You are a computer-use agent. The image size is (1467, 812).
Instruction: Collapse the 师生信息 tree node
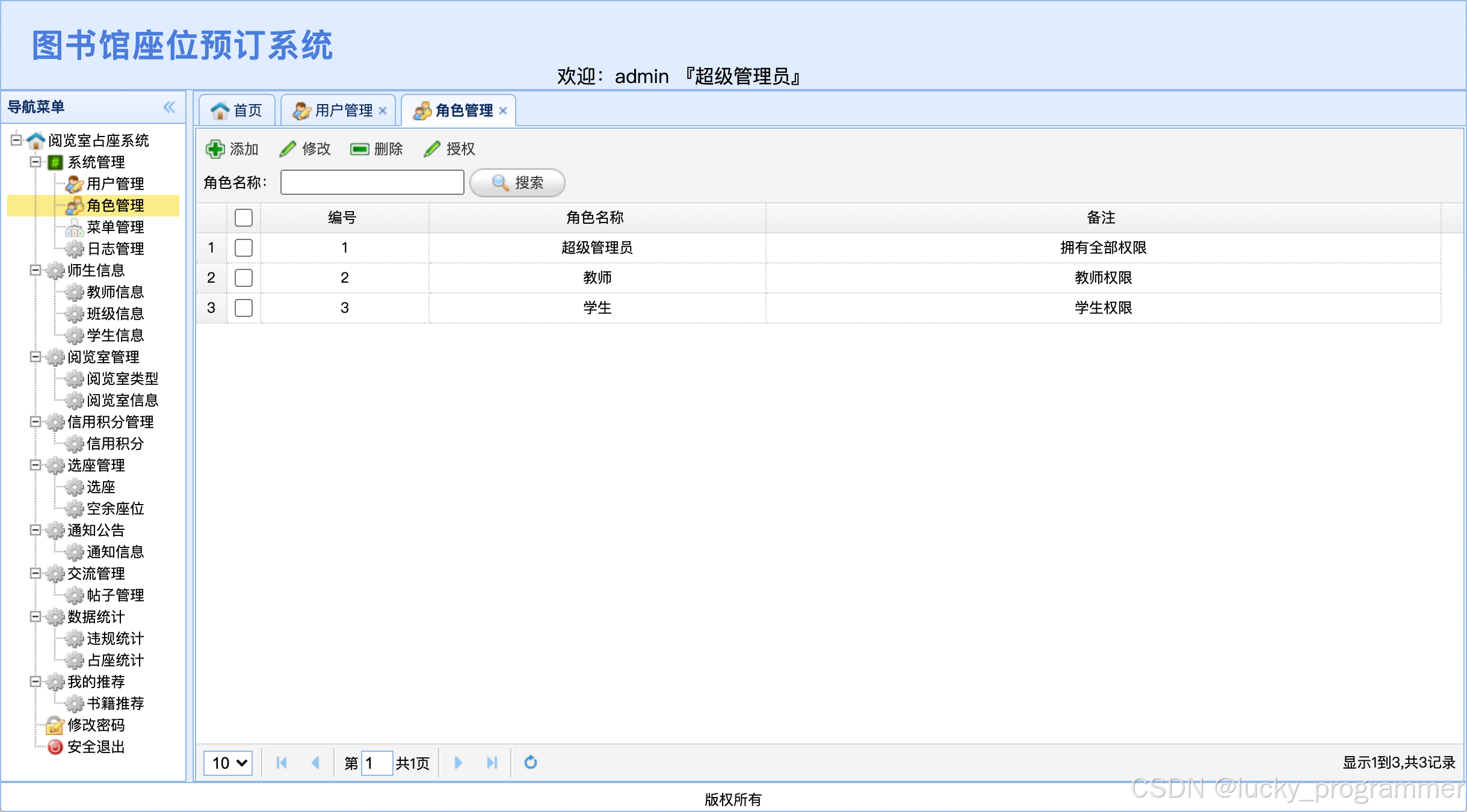pos(36,270)
